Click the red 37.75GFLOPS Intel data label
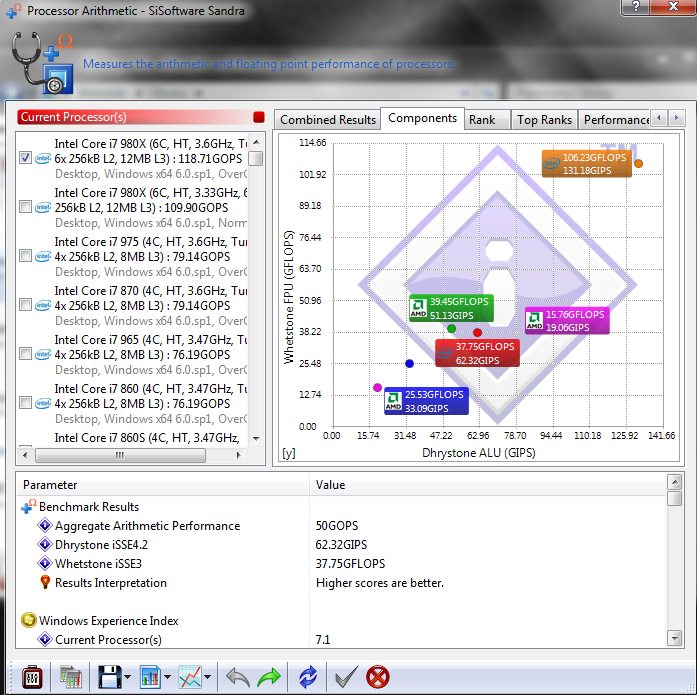The width and height of the screenshot is (697, 695). (x=477, y=353)
